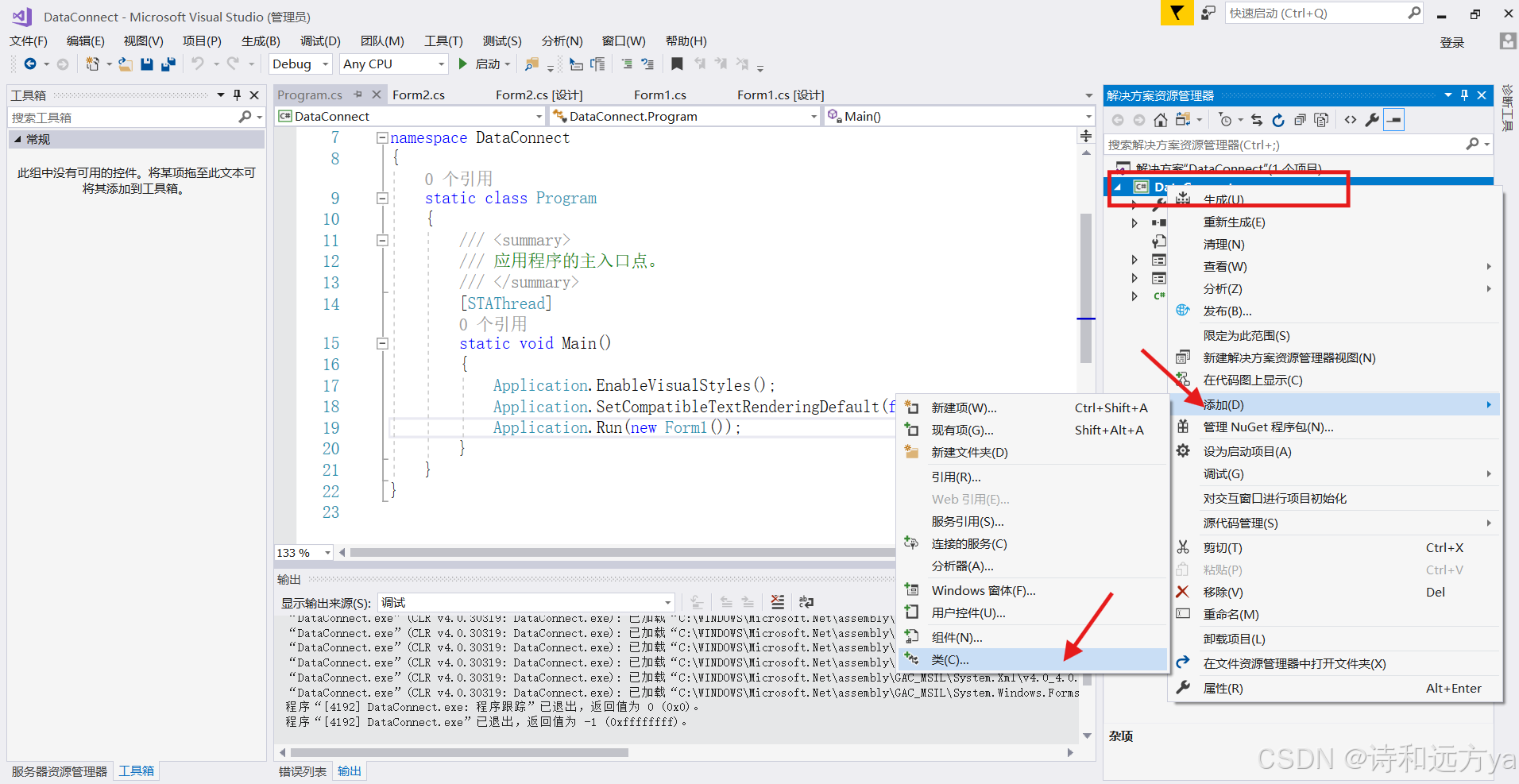Click the code editor vertical scrollbar thumb
Viewport: 1519px width, 784px height.
tap(1086, 288)
